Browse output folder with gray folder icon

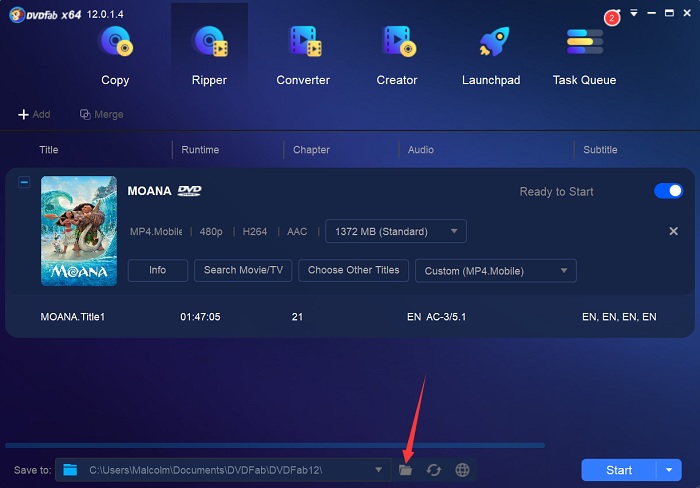click(405, 470)
